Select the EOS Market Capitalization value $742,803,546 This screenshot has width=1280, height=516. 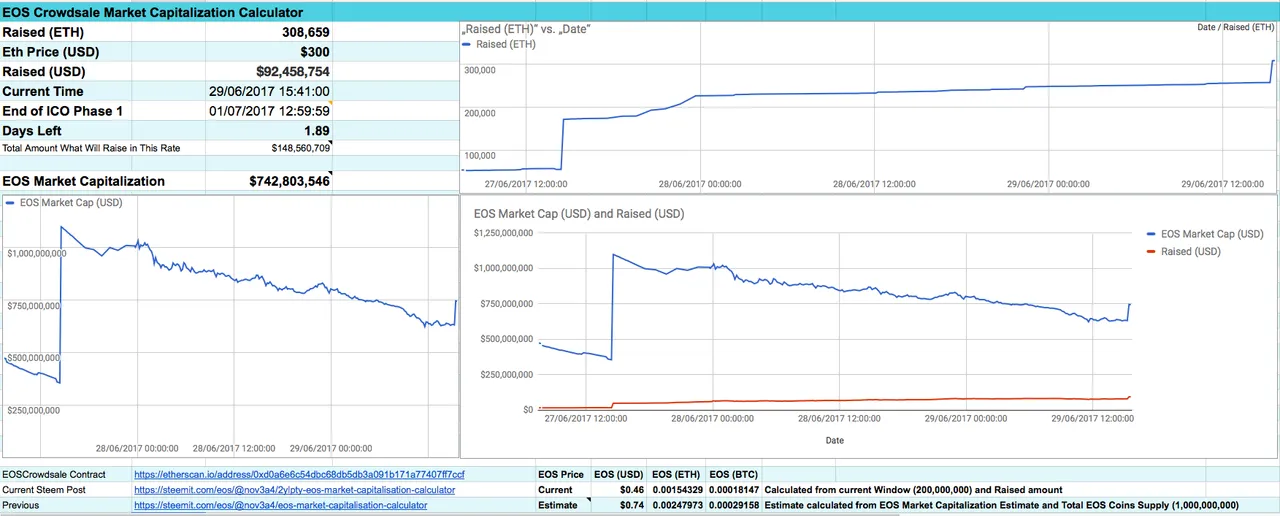[x=289, y=181]
